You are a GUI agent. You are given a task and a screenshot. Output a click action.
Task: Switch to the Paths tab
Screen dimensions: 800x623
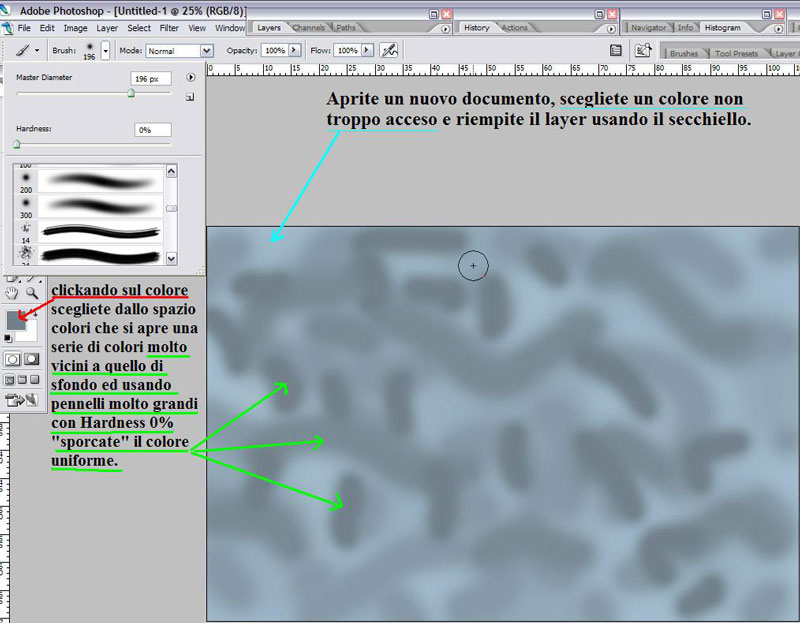346,28
